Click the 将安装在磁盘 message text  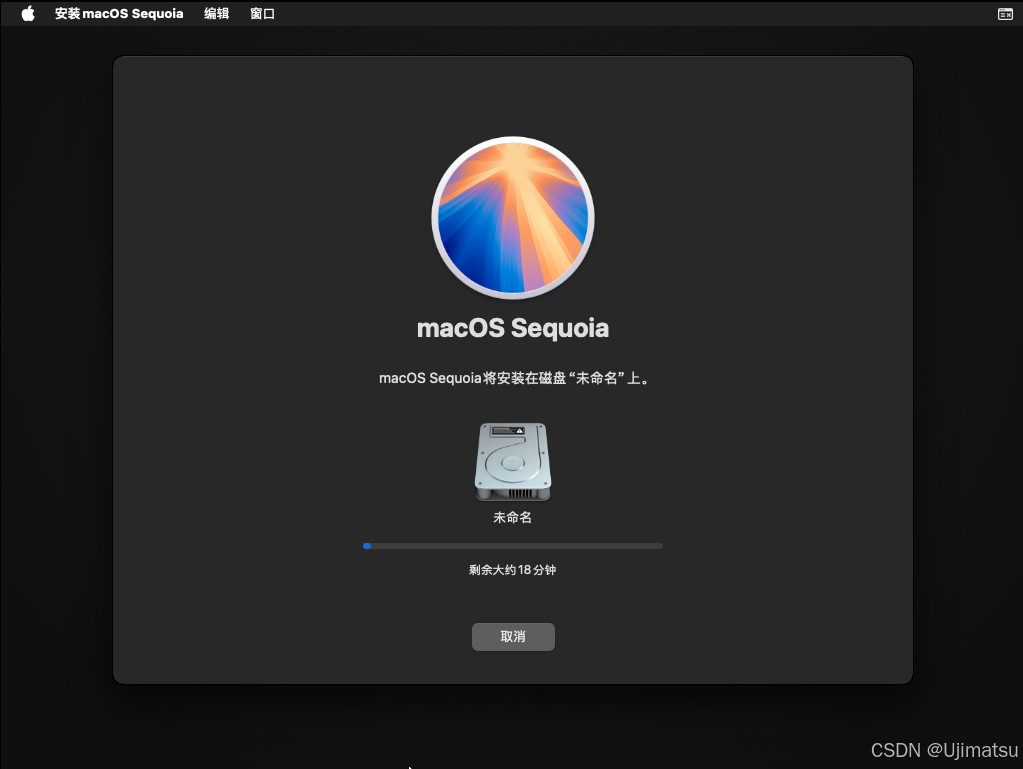click(x=515, y=378)
